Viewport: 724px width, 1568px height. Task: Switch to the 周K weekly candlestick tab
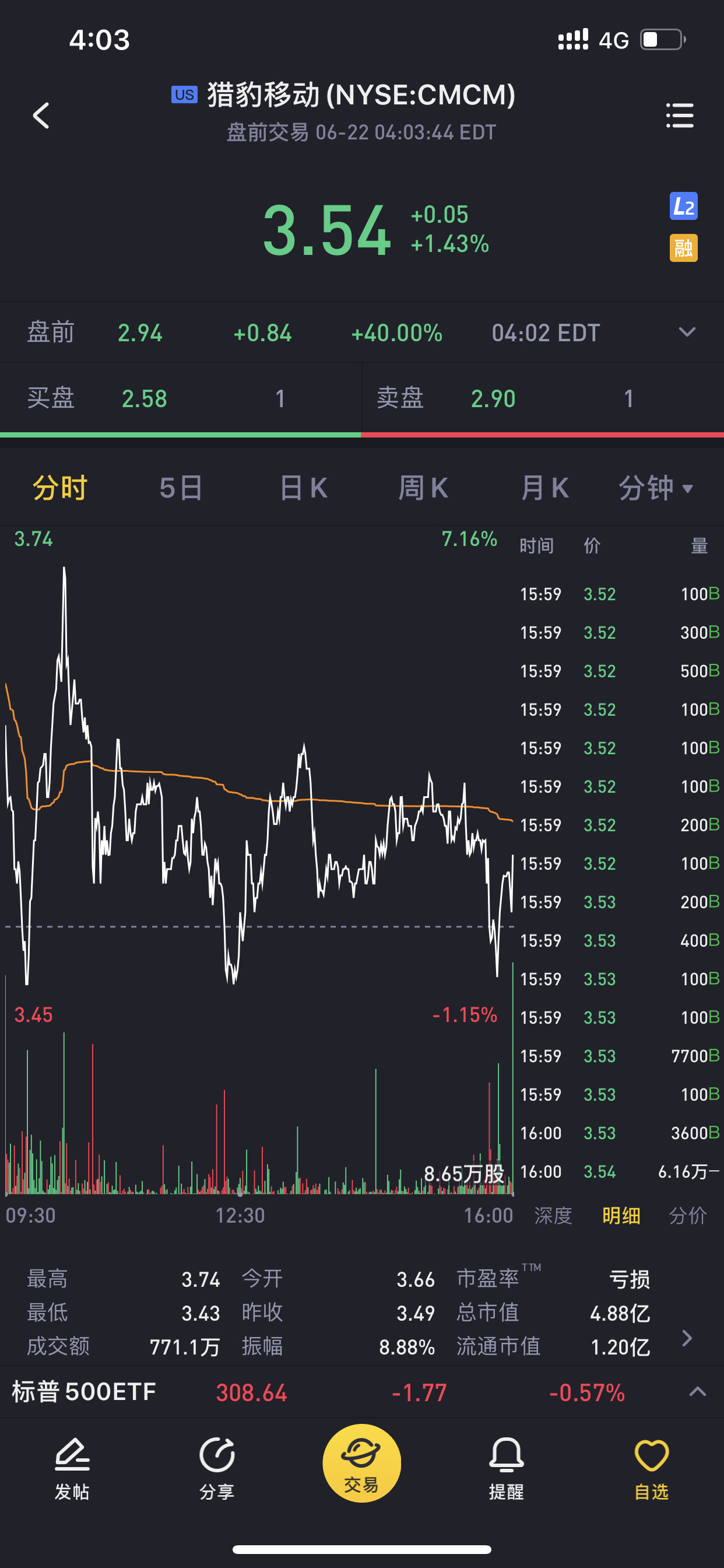pyautogui.click(x=423, y=488)
